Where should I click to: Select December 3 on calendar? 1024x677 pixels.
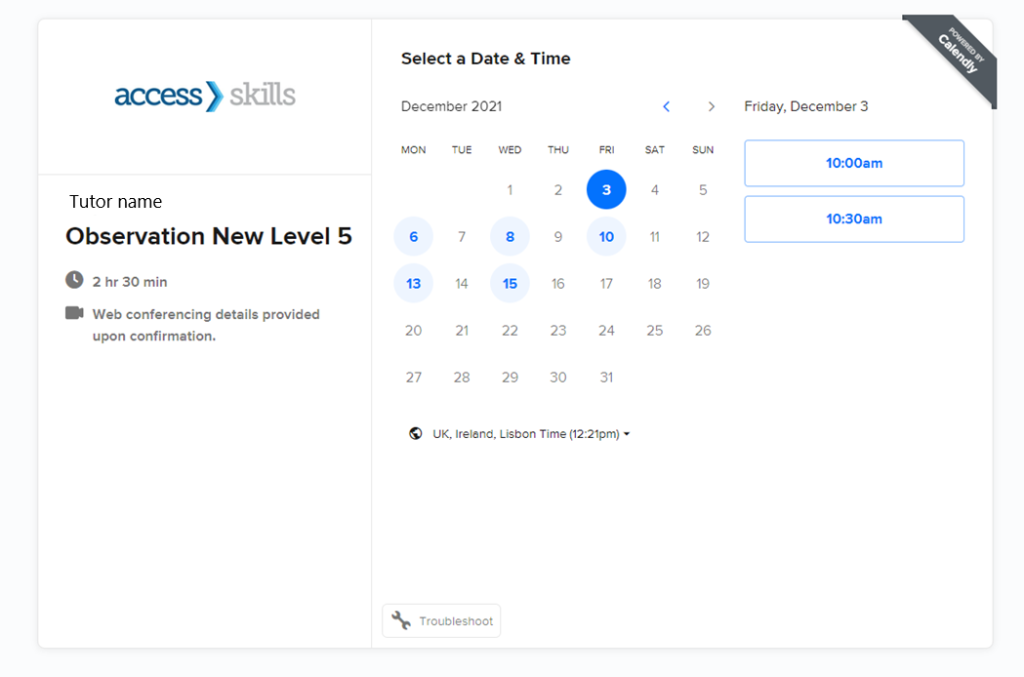pyautogui.click(x=606, y=190)
